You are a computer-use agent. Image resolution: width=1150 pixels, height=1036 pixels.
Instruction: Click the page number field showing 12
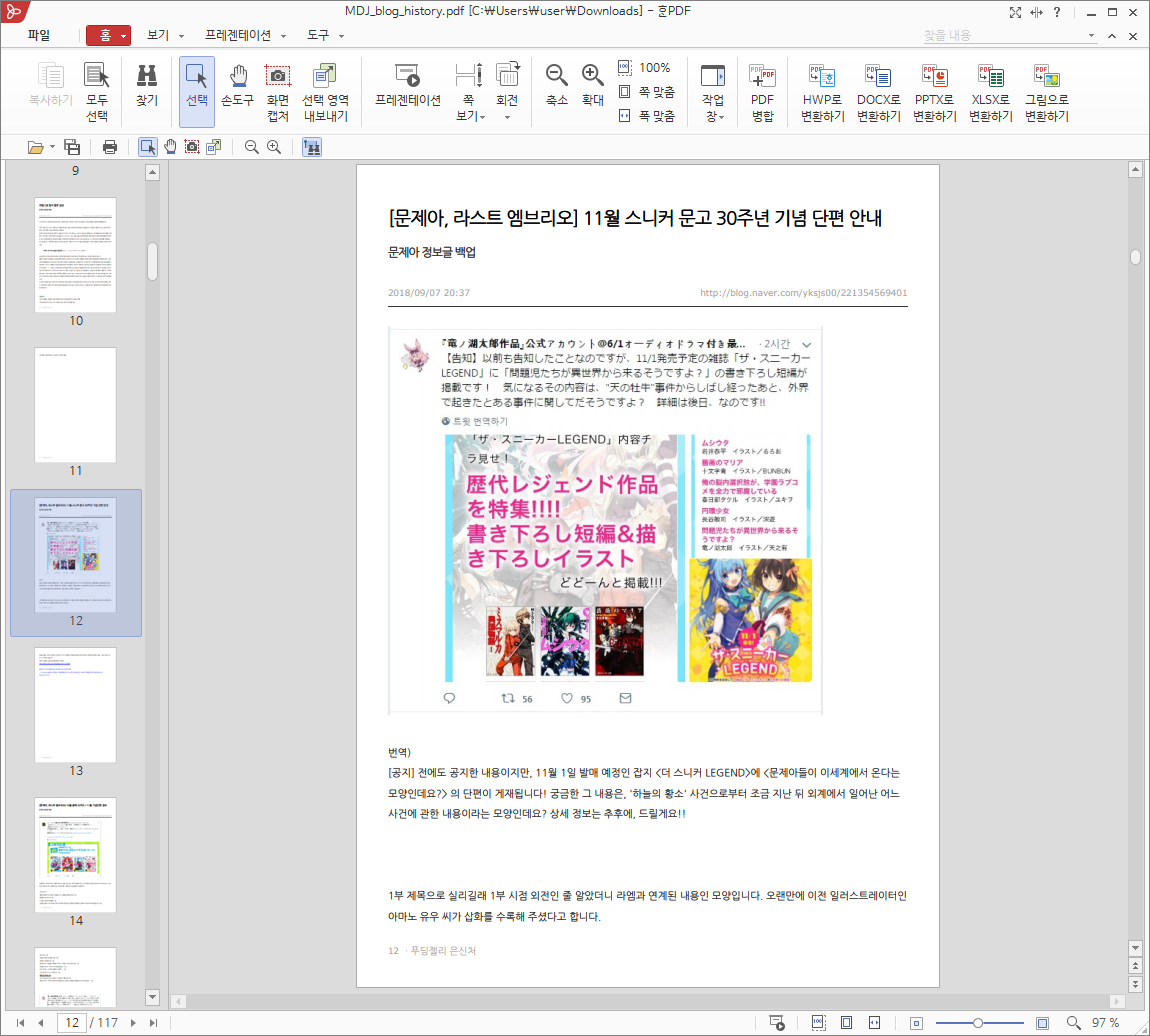72,1023
